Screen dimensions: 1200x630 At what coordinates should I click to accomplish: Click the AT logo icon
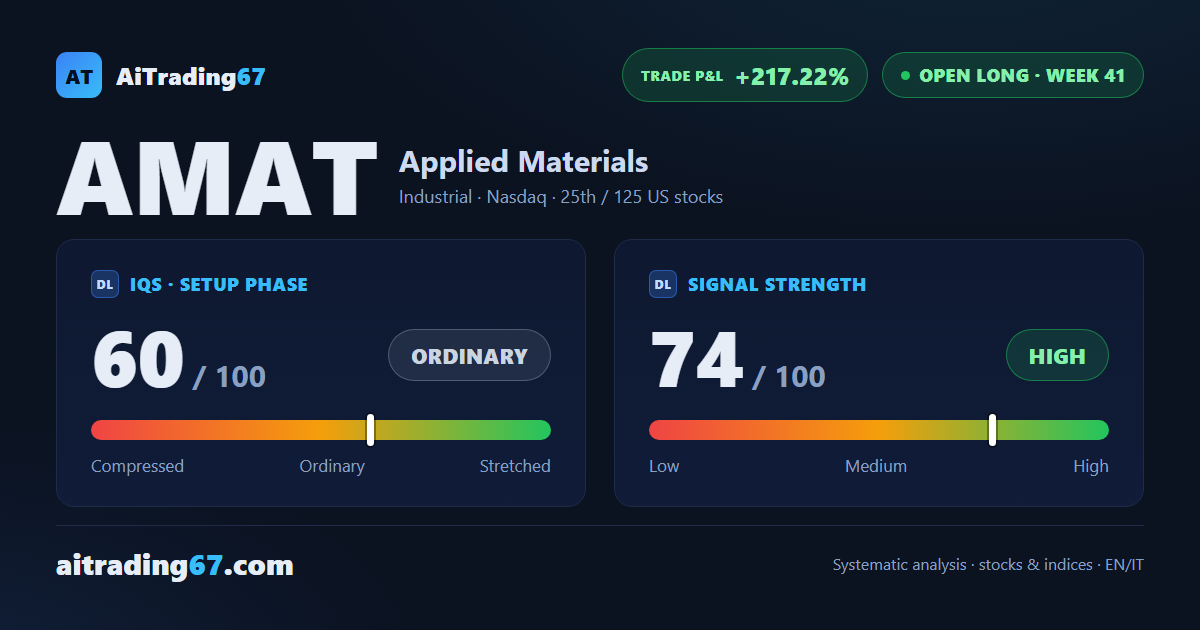[79, 75]
